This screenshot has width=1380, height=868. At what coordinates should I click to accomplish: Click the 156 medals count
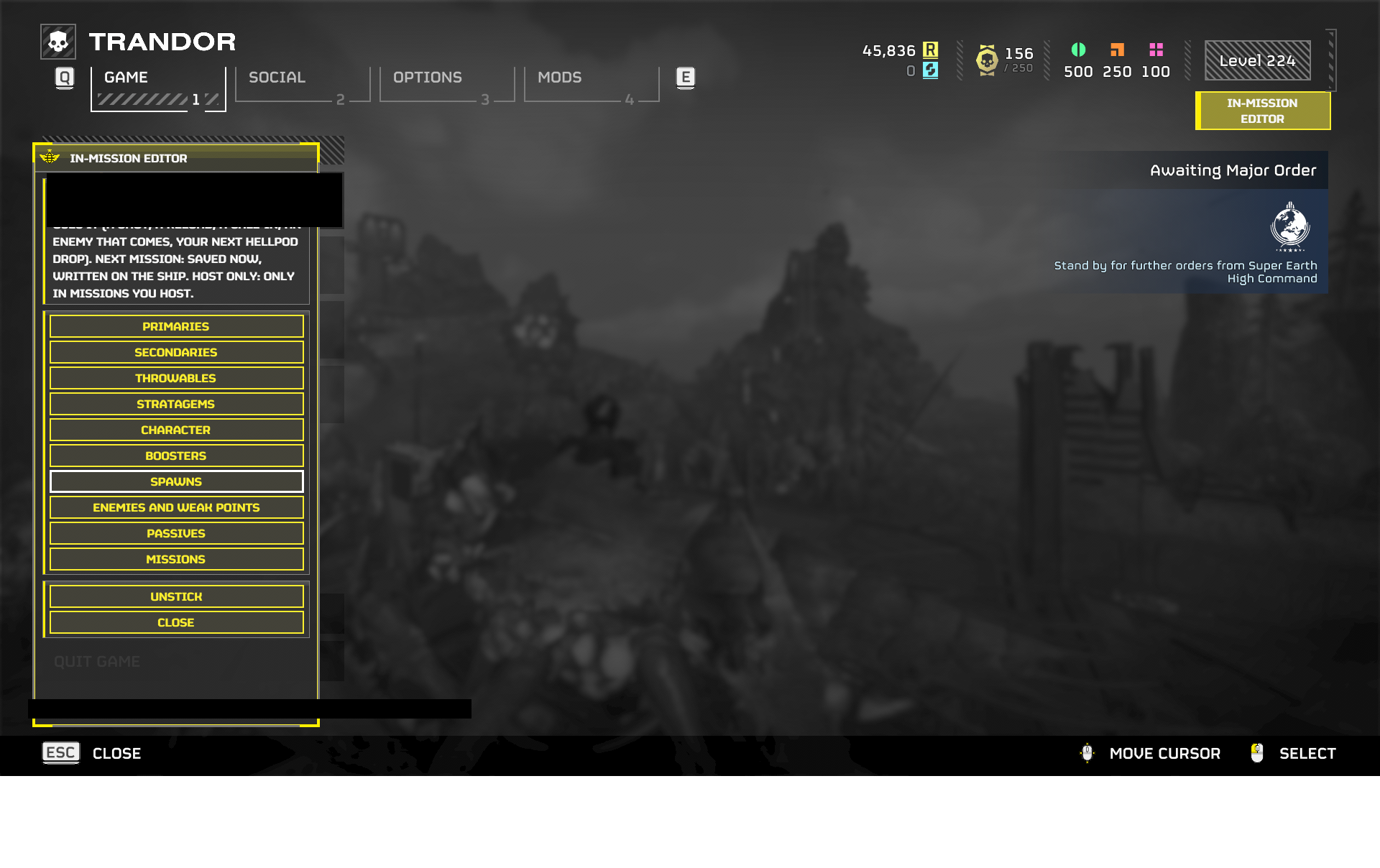pos(1018,53)
